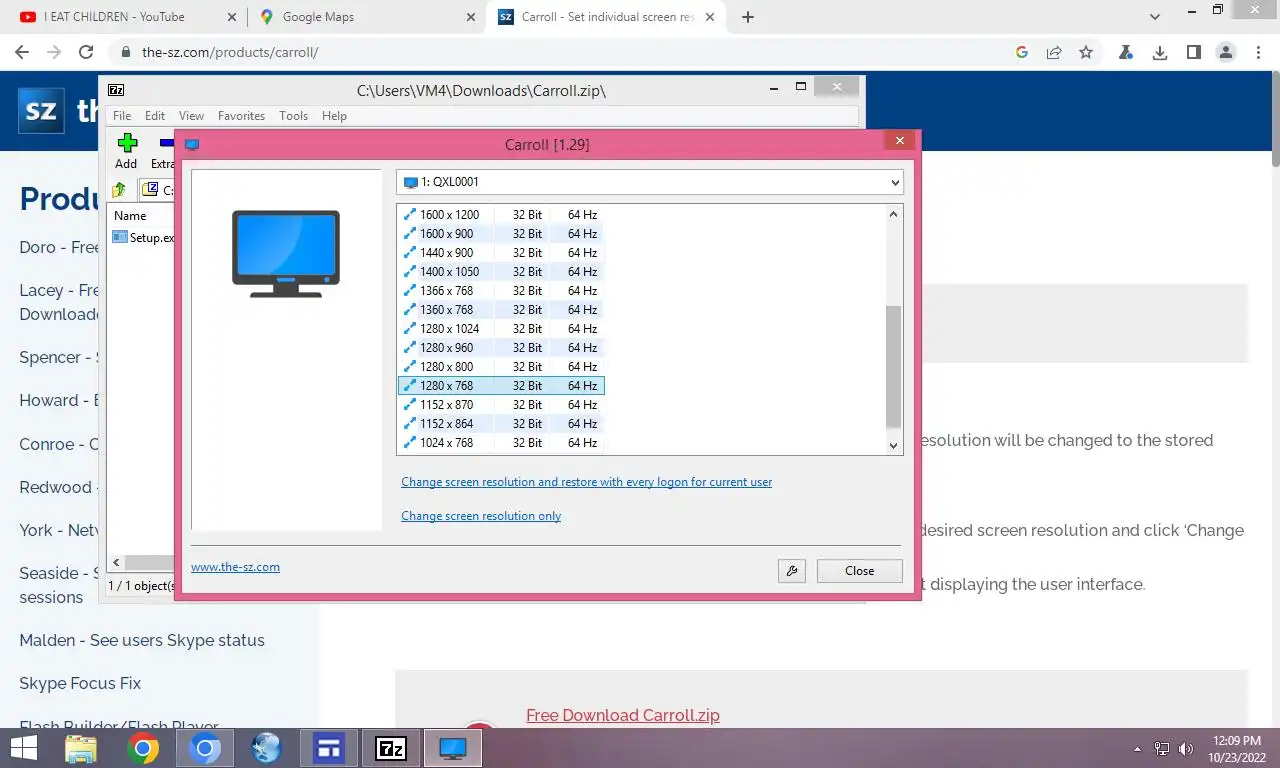Click the resolution list scrollbar thumb

point(894,366)
